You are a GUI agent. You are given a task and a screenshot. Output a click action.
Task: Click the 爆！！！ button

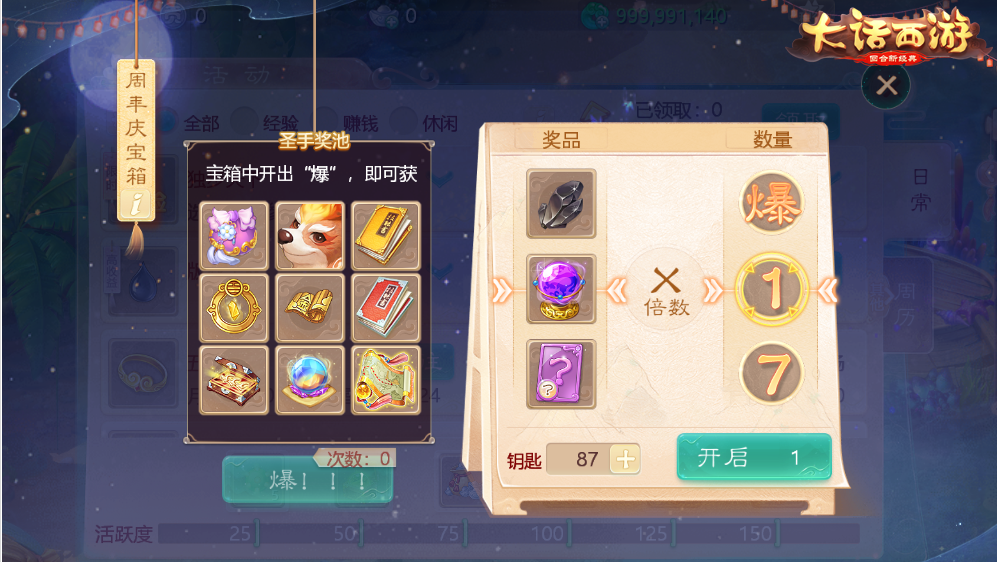[308, 480]
